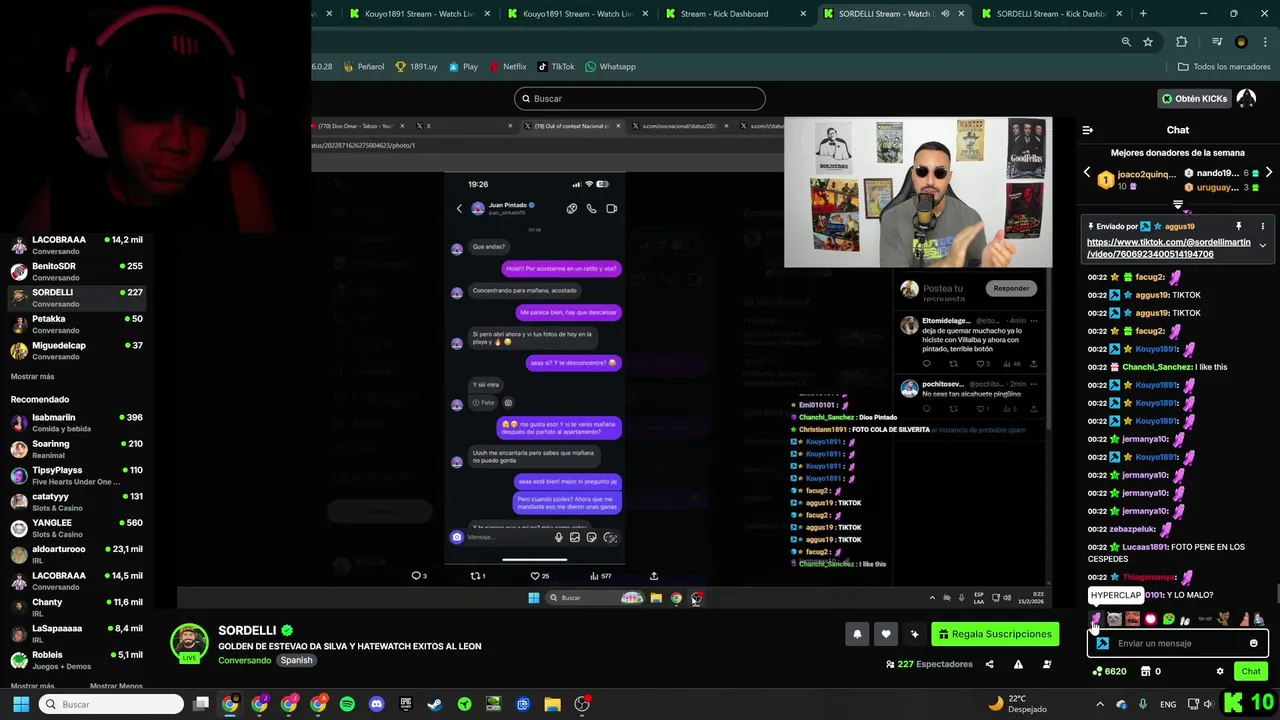This screenshot has height=720, width=1280.
Task: Open Petakka channel in sidebar
Action: (77, 324)
